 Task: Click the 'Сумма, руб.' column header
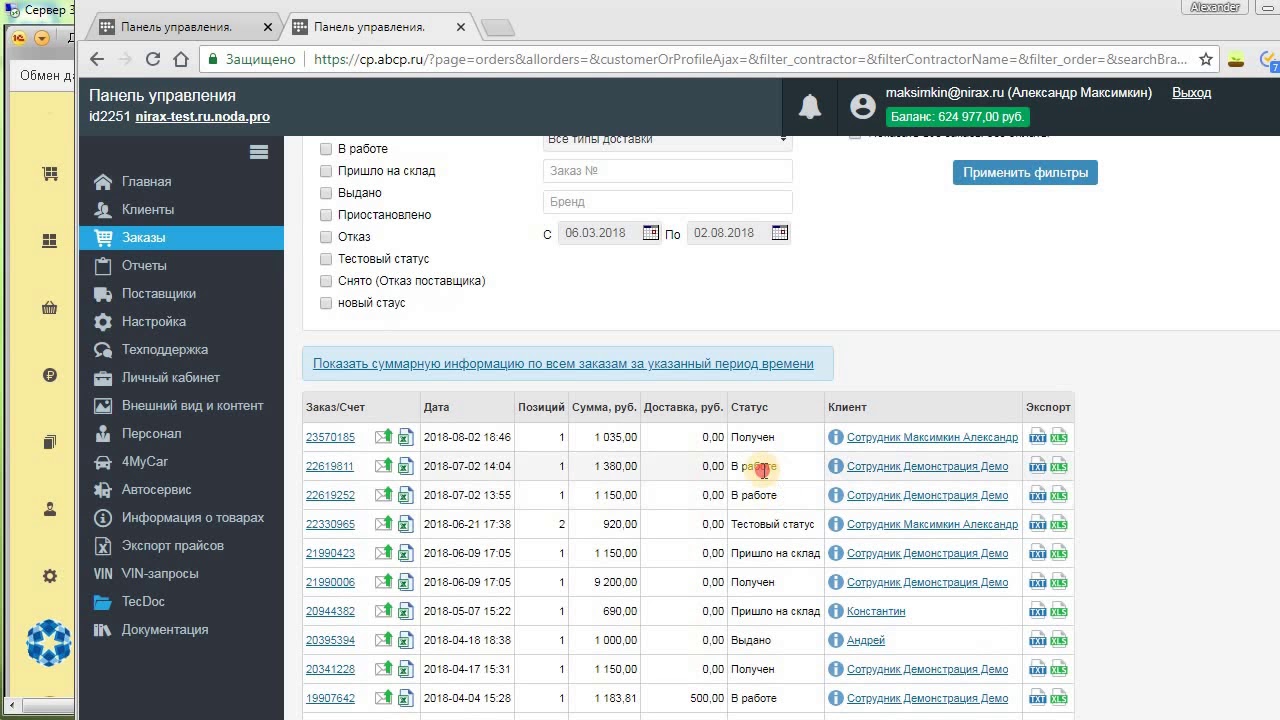(604, 408)
